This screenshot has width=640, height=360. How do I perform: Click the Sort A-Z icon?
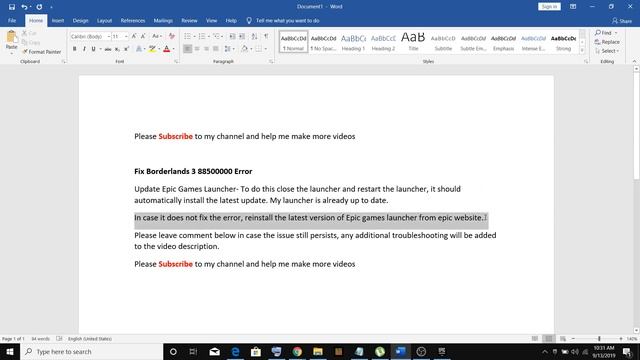click(254, 36)
